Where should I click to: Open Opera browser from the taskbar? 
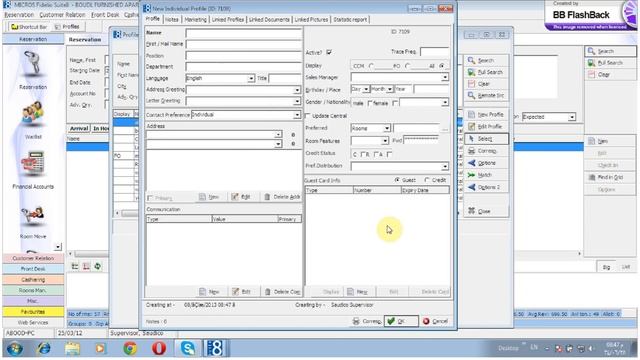[x=159, y=349]
